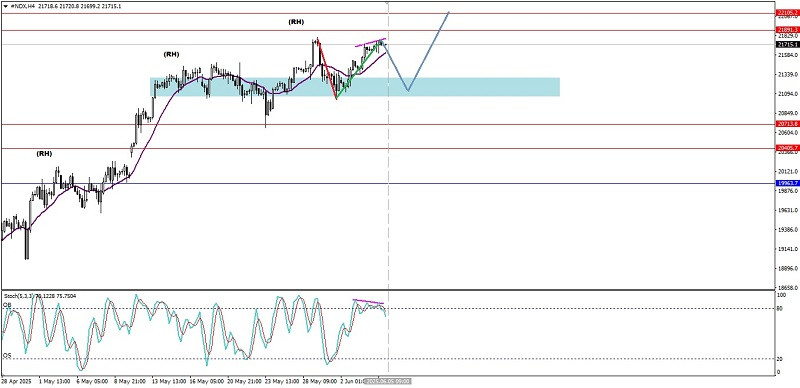The width and height of the screenshot is (800, 388).
Task: Click the 80 level on Stochastic scale
Action: tap(780, 308)
